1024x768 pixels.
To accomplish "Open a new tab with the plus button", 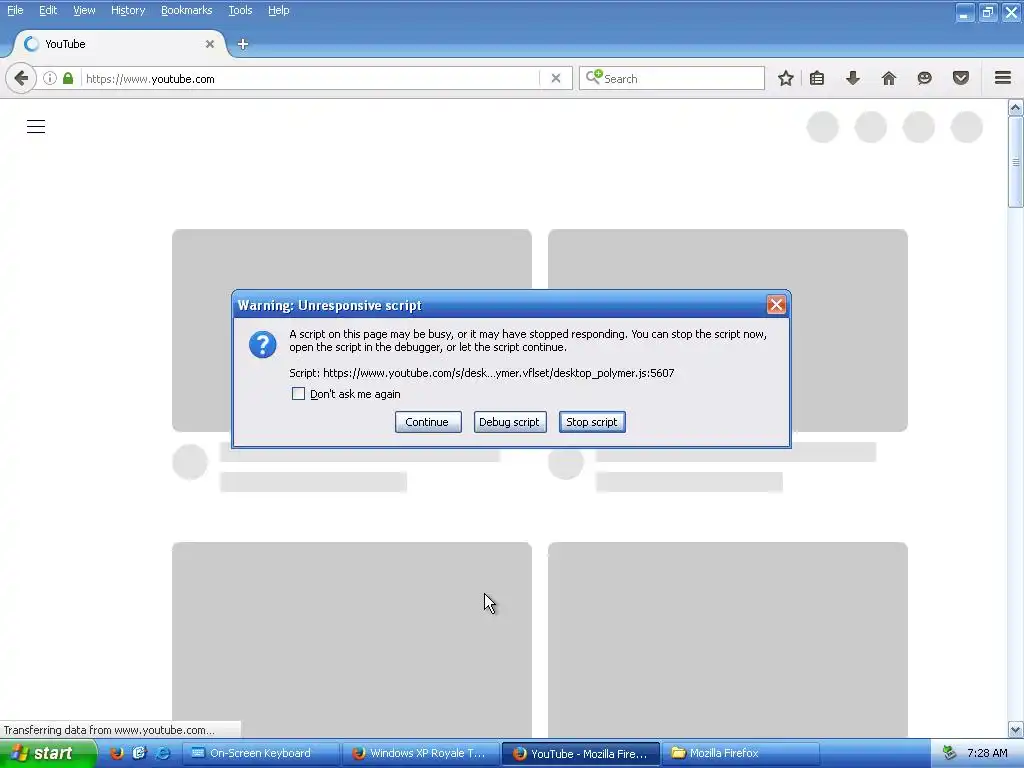I will pos(243,44).
